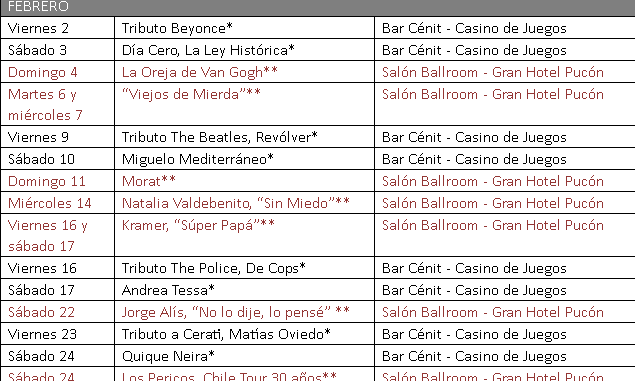This screenshot has height=381, width=635.
Task: Click Tributo The Police, De Cops cell
Action: [245, 268]
